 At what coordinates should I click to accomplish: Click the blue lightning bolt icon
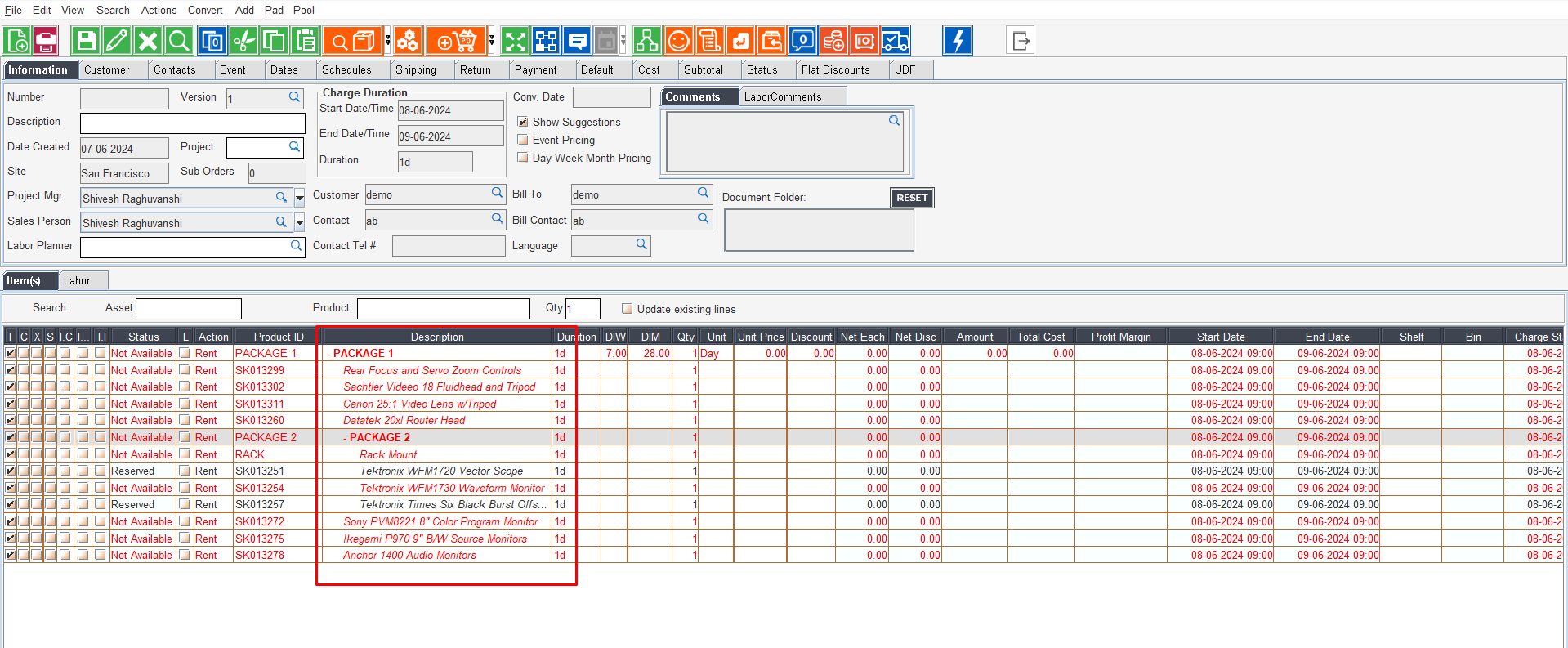(x=957, y=41)
